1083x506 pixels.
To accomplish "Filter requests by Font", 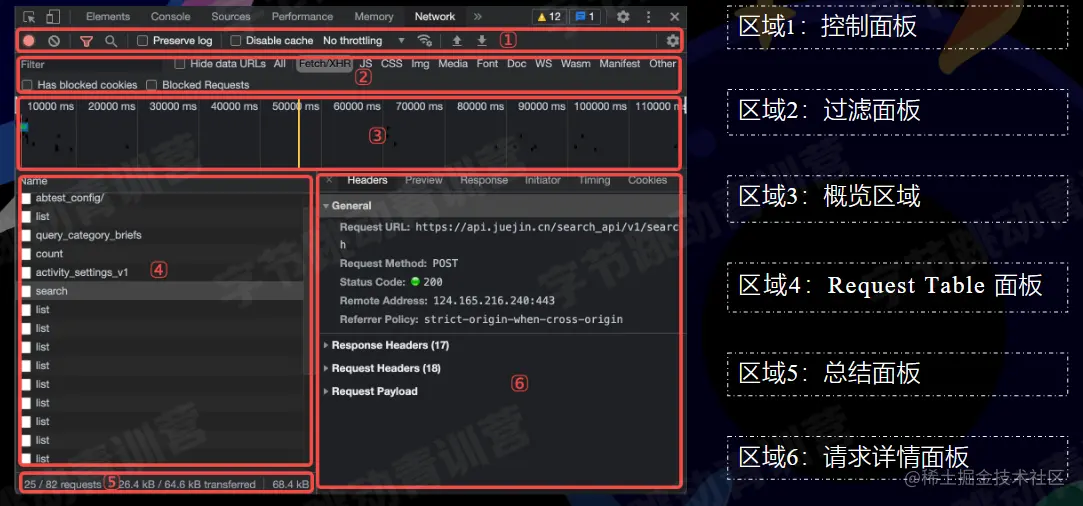I will point(487,64).
